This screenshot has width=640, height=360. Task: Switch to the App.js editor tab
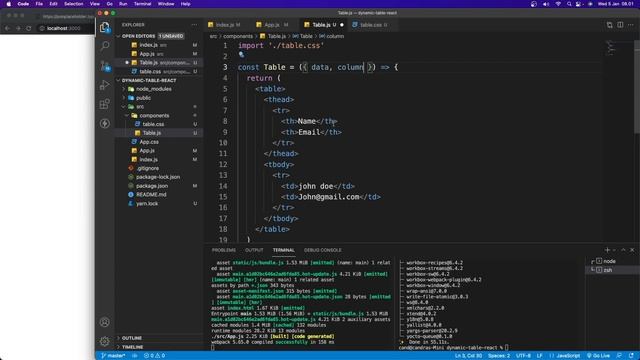(272, 25)
